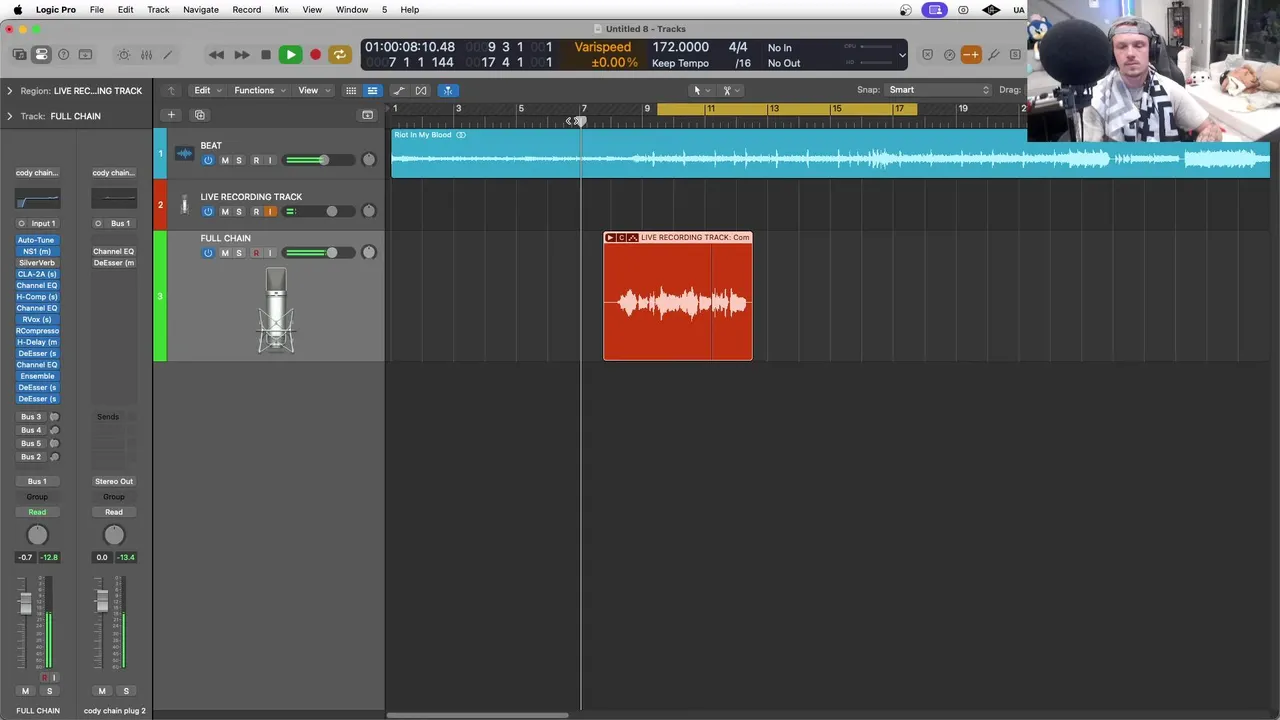Open the Snap Smart popup menu
This screenshot has width=1280, height=720.
pos(938,90)
